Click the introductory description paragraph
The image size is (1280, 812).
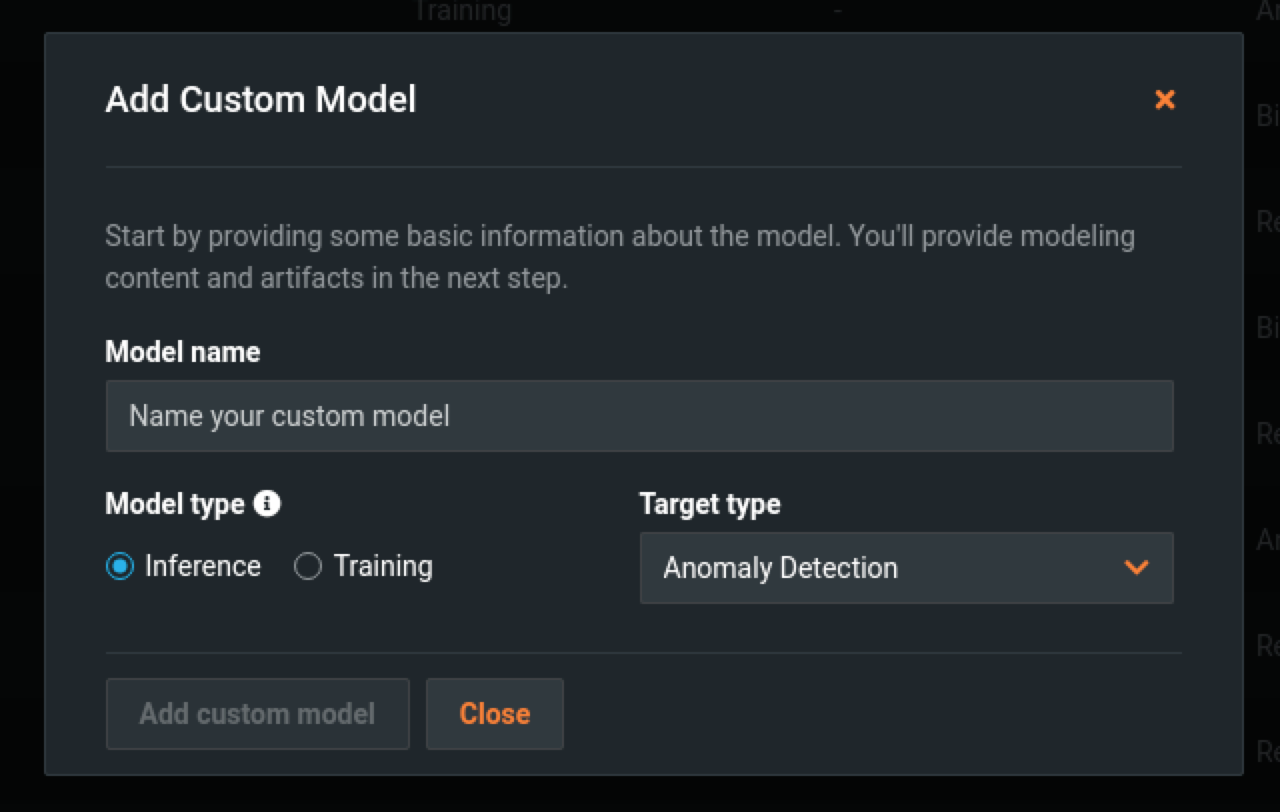(x=620, y=257)
